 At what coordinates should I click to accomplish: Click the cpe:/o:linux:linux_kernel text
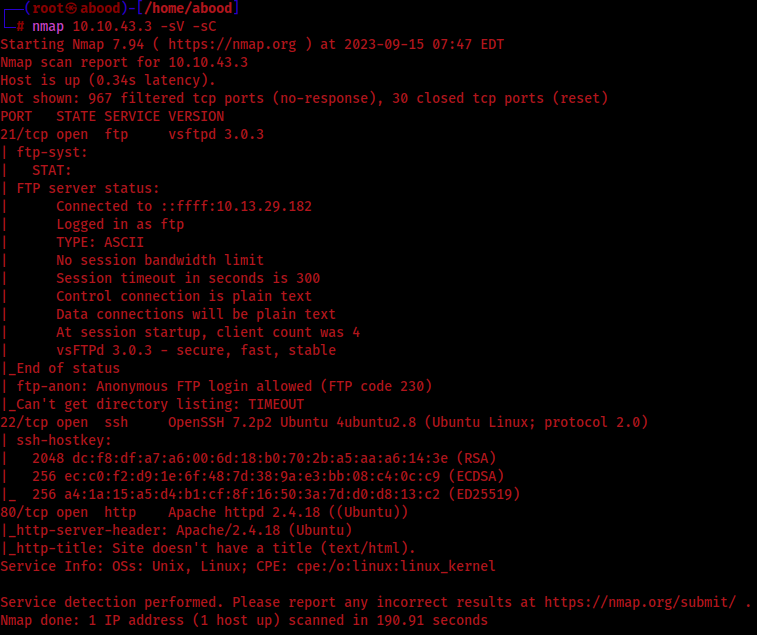396,566
